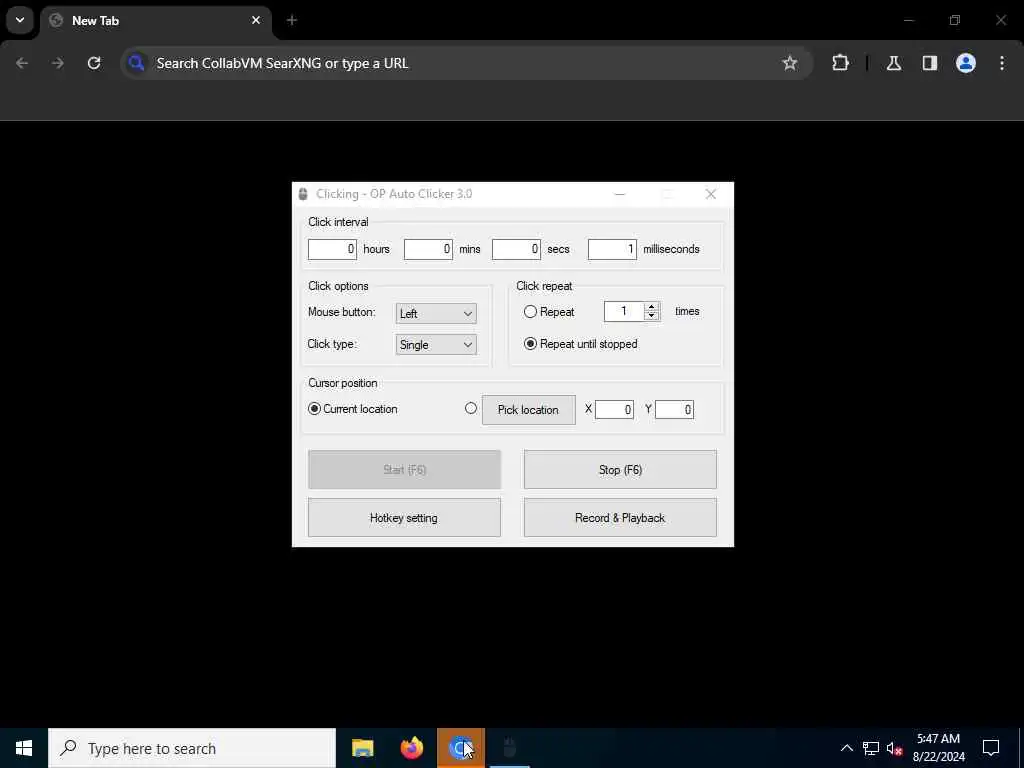The image size is (1024, 768).
Task: Go forward with the browser forward arrow
Action: click(x=58, y=63)
